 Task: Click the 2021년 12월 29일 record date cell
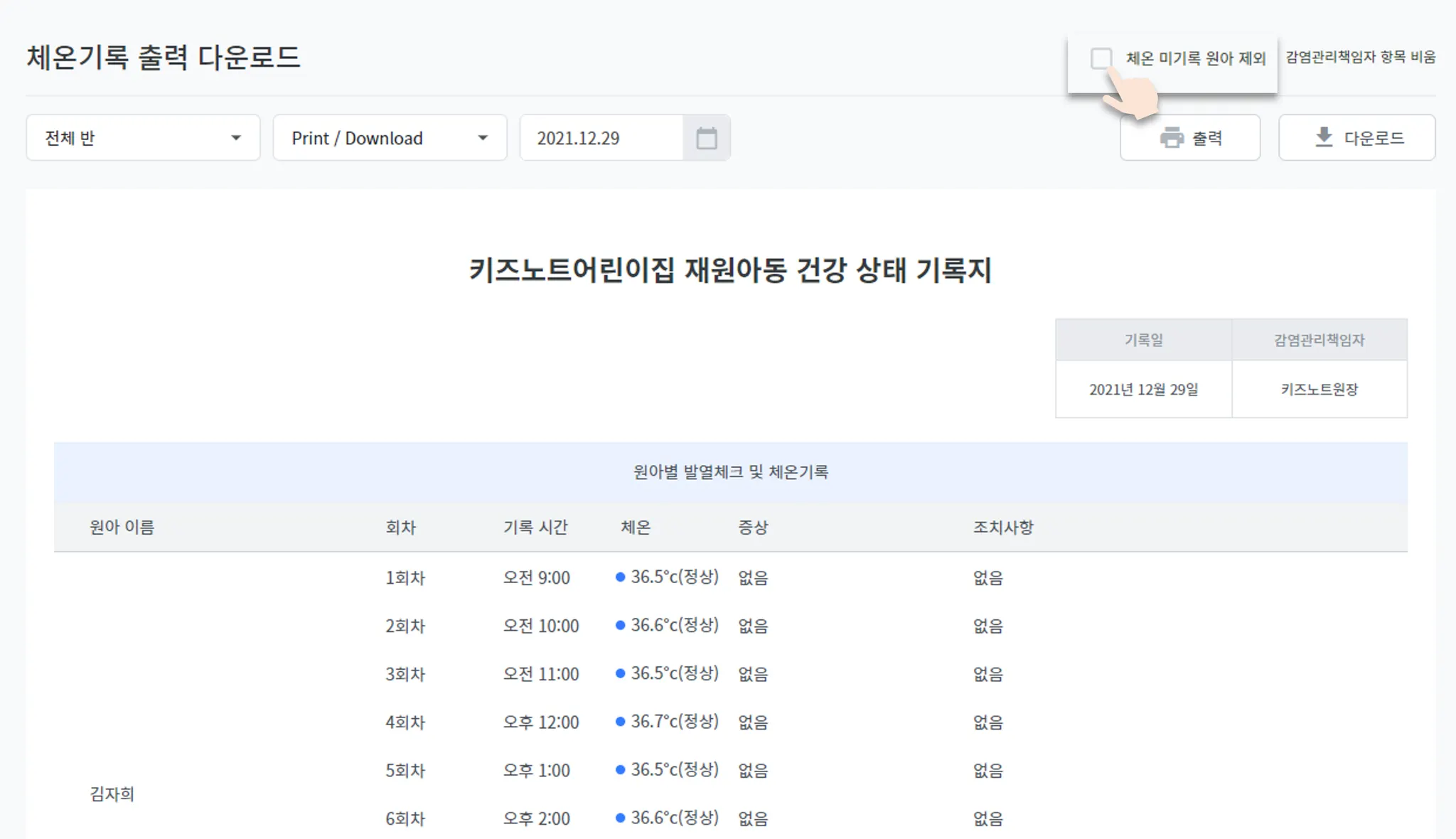click(1143, 390)
